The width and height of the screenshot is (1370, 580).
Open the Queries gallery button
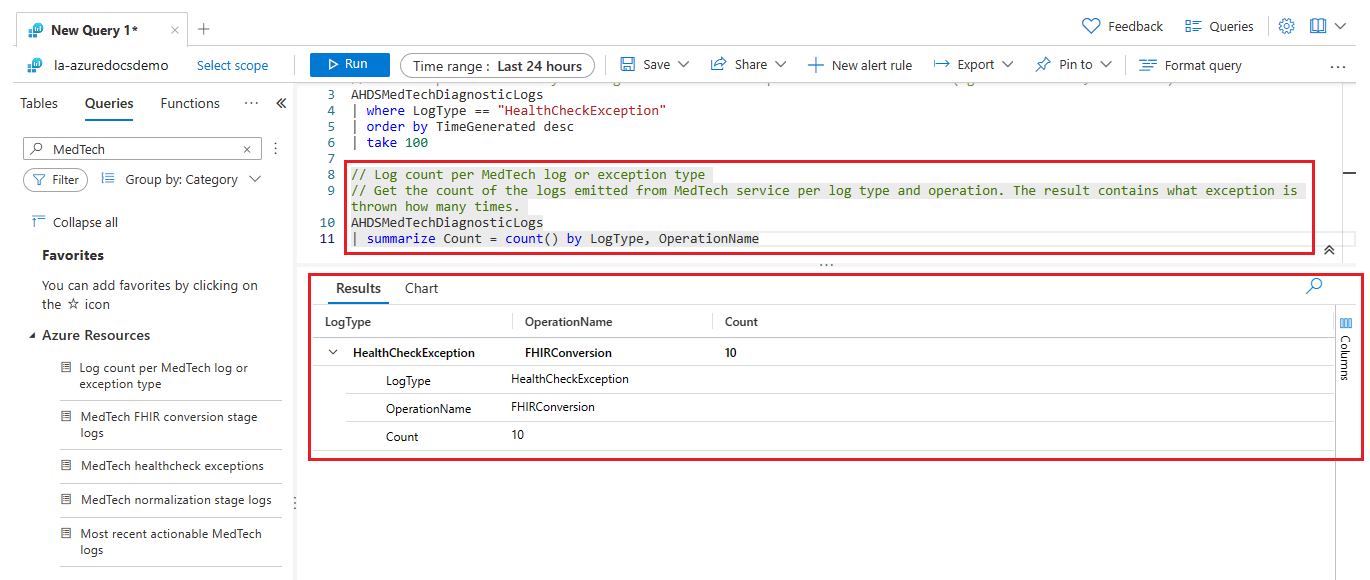click(1218, 26)
